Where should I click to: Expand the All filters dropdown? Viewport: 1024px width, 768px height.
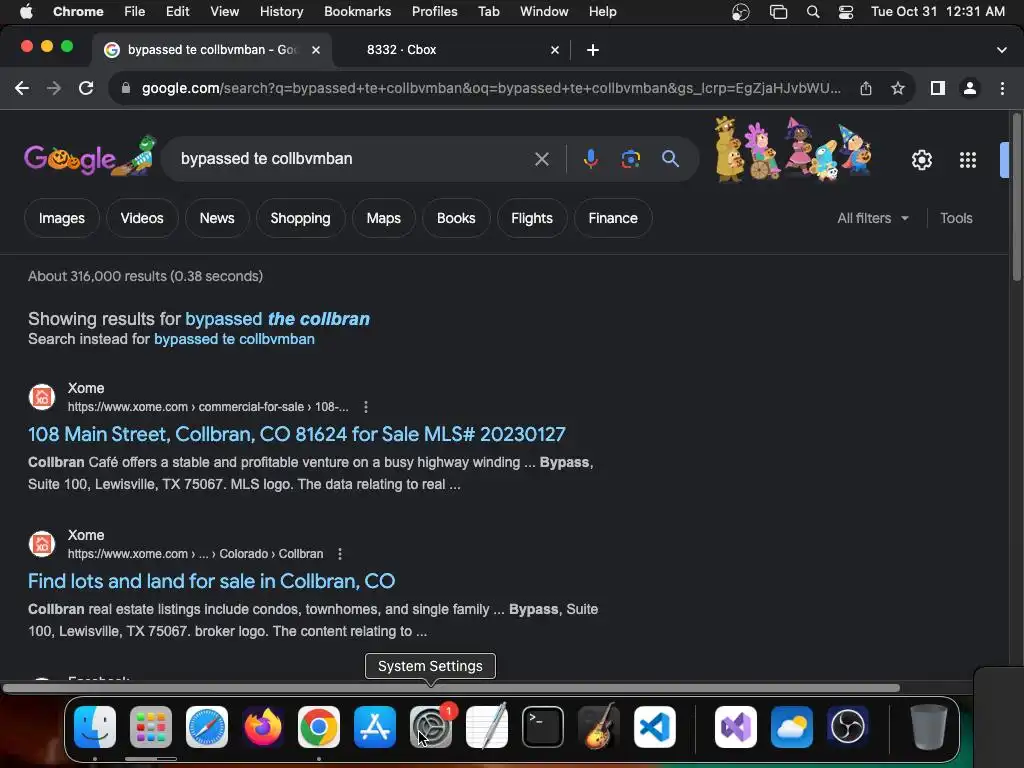click(872, 218)
